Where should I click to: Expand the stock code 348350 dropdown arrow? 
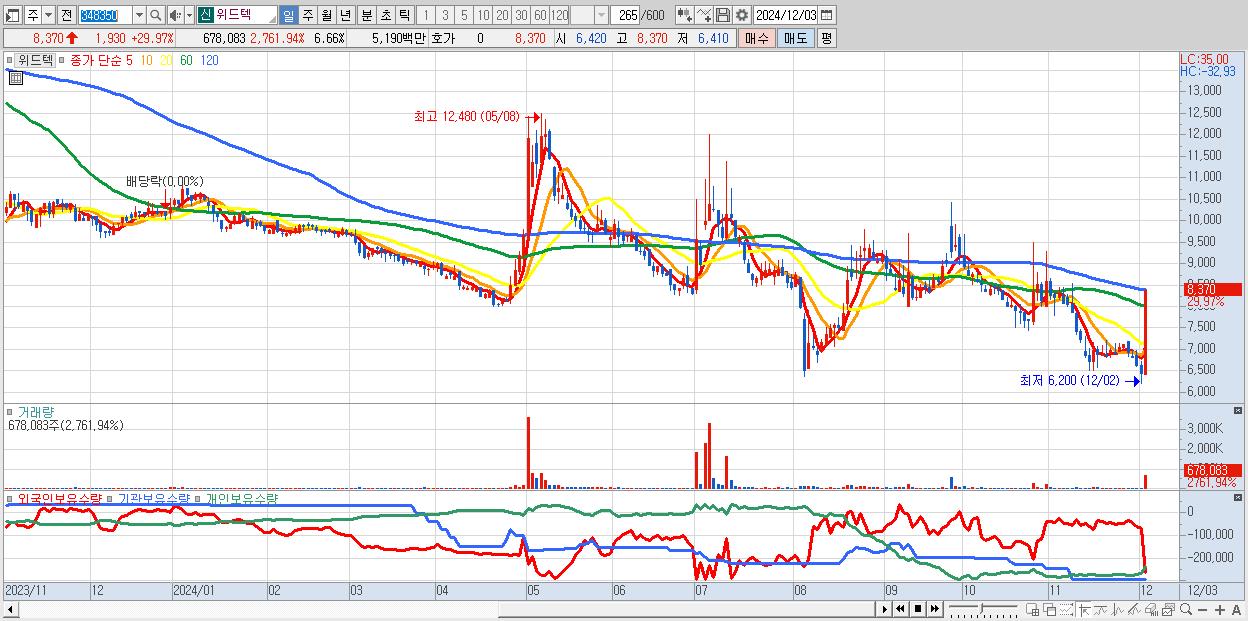tap(139, 15)
